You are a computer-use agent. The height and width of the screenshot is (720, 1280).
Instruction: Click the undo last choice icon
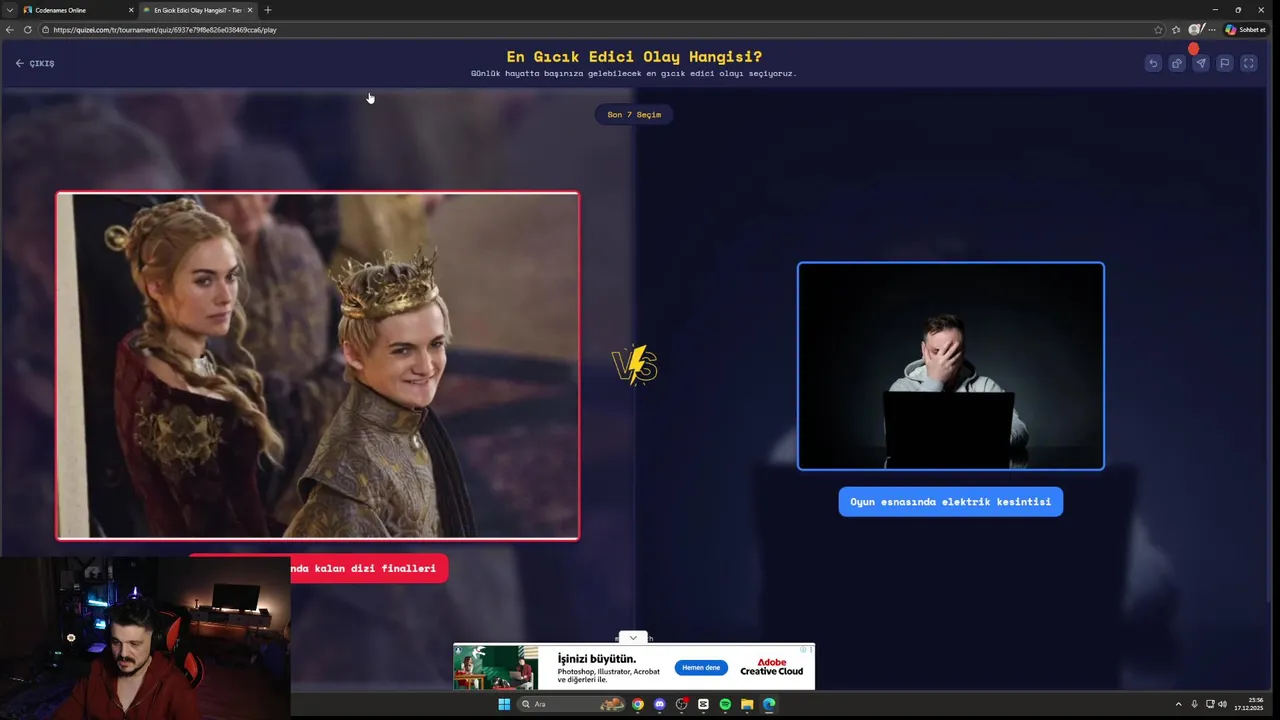(x=1153, y=63)
